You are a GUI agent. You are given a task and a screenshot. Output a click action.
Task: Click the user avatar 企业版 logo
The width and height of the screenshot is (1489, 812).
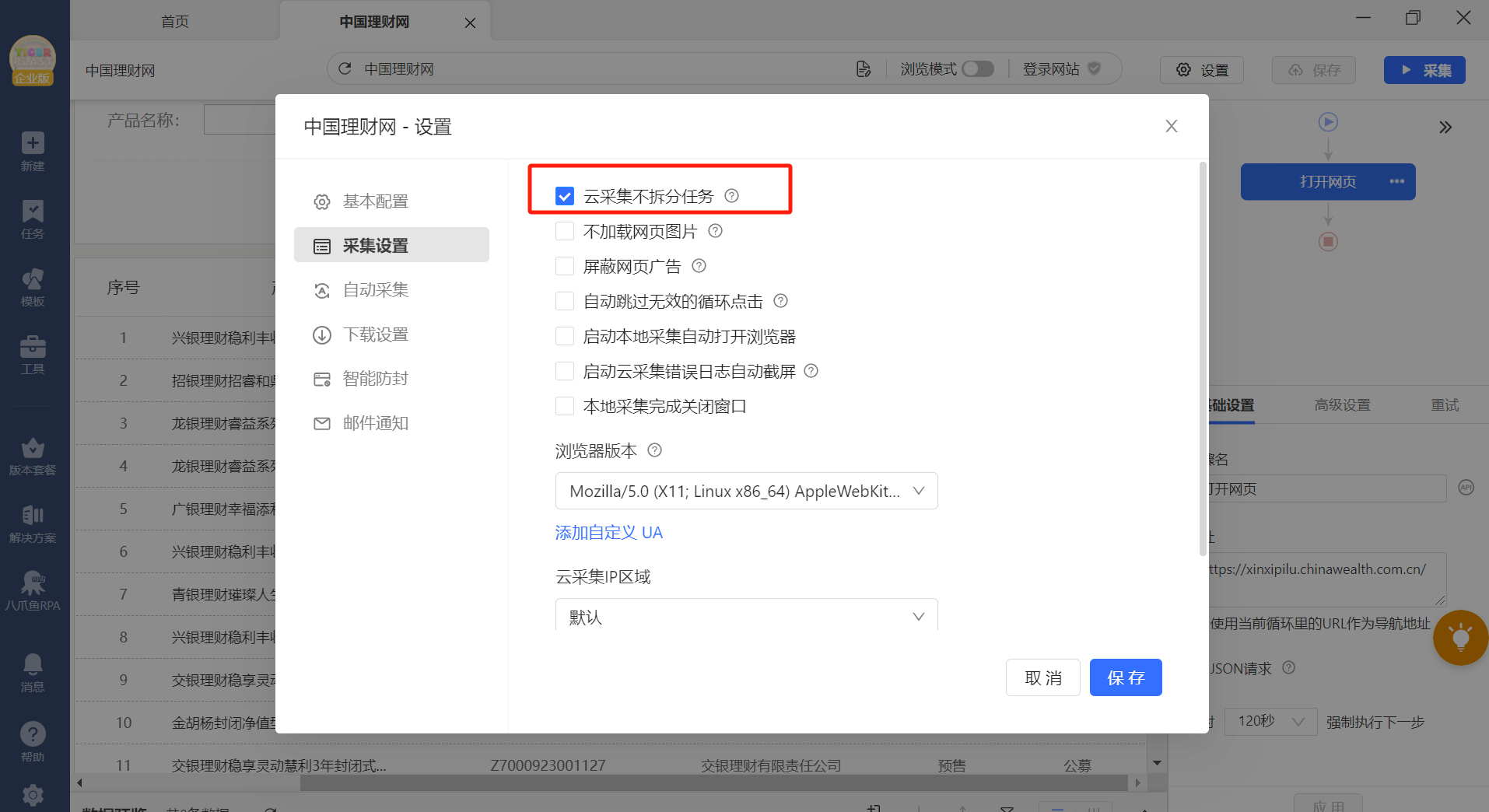(33, 60)
